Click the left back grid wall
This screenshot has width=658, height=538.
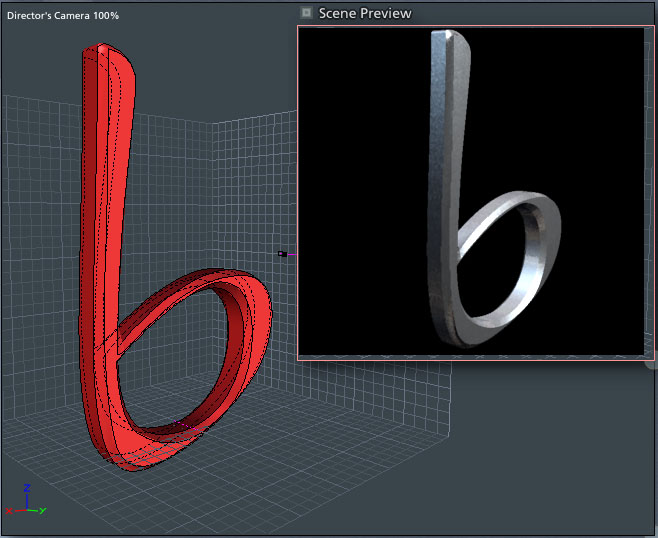click(40, 250)
